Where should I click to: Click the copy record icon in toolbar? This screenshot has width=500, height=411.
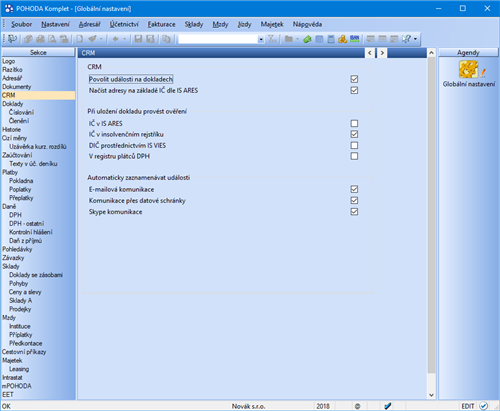[x=166, y=39]
